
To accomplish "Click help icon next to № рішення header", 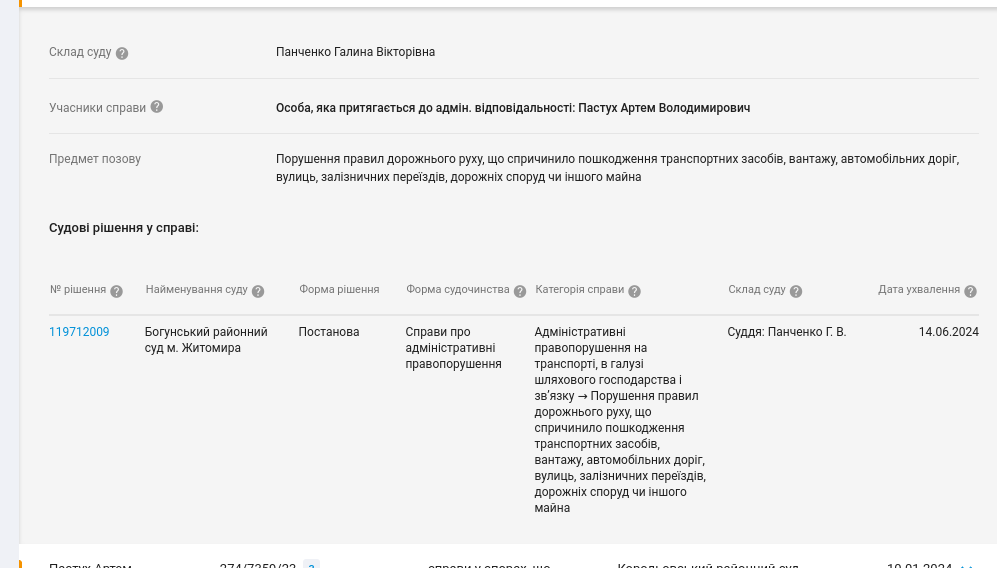I will coord(116,291).
